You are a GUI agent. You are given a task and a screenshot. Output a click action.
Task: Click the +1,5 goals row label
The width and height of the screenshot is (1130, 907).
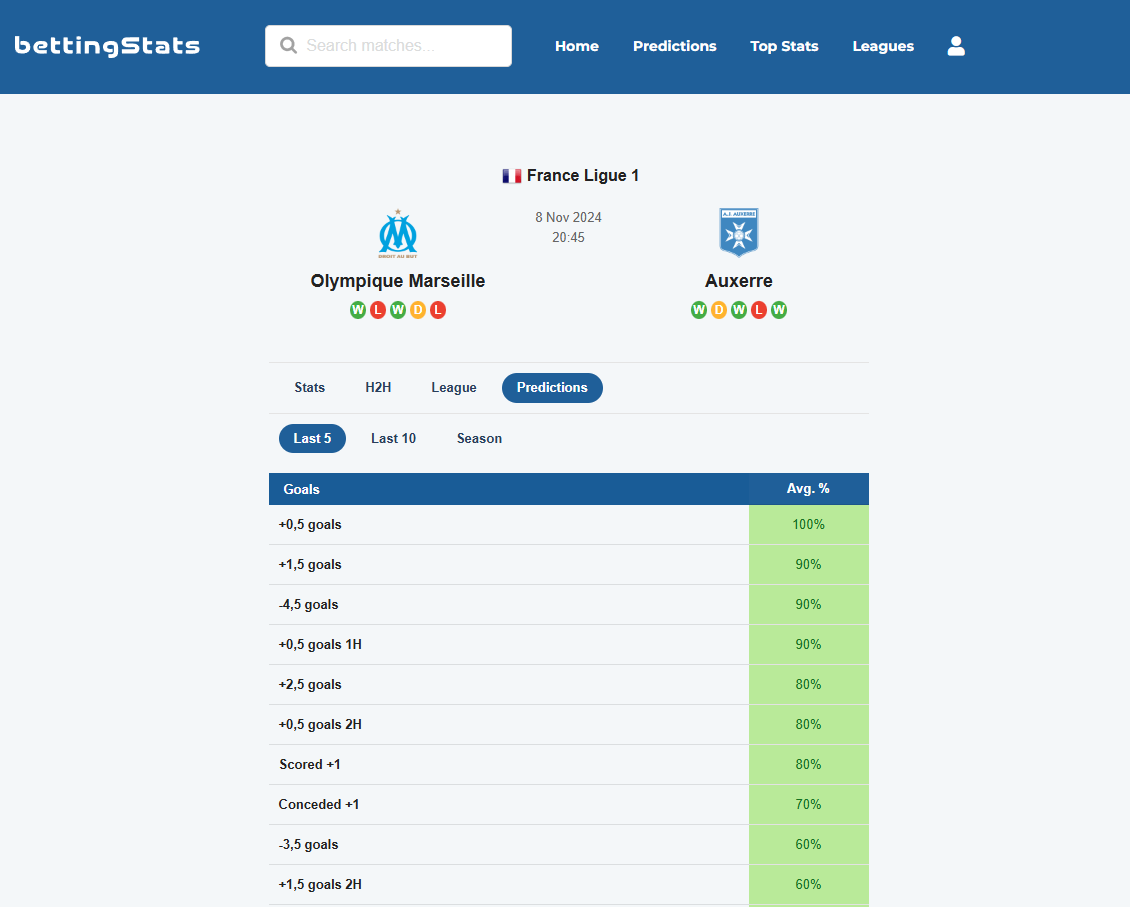pyautogui.click(x=310, y=565)
